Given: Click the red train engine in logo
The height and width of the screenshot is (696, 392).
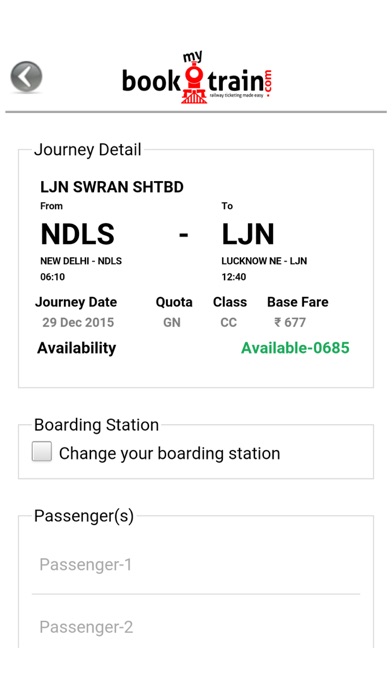Looking at the screenshot, I should pyautogui.click(x=194, y=83).
